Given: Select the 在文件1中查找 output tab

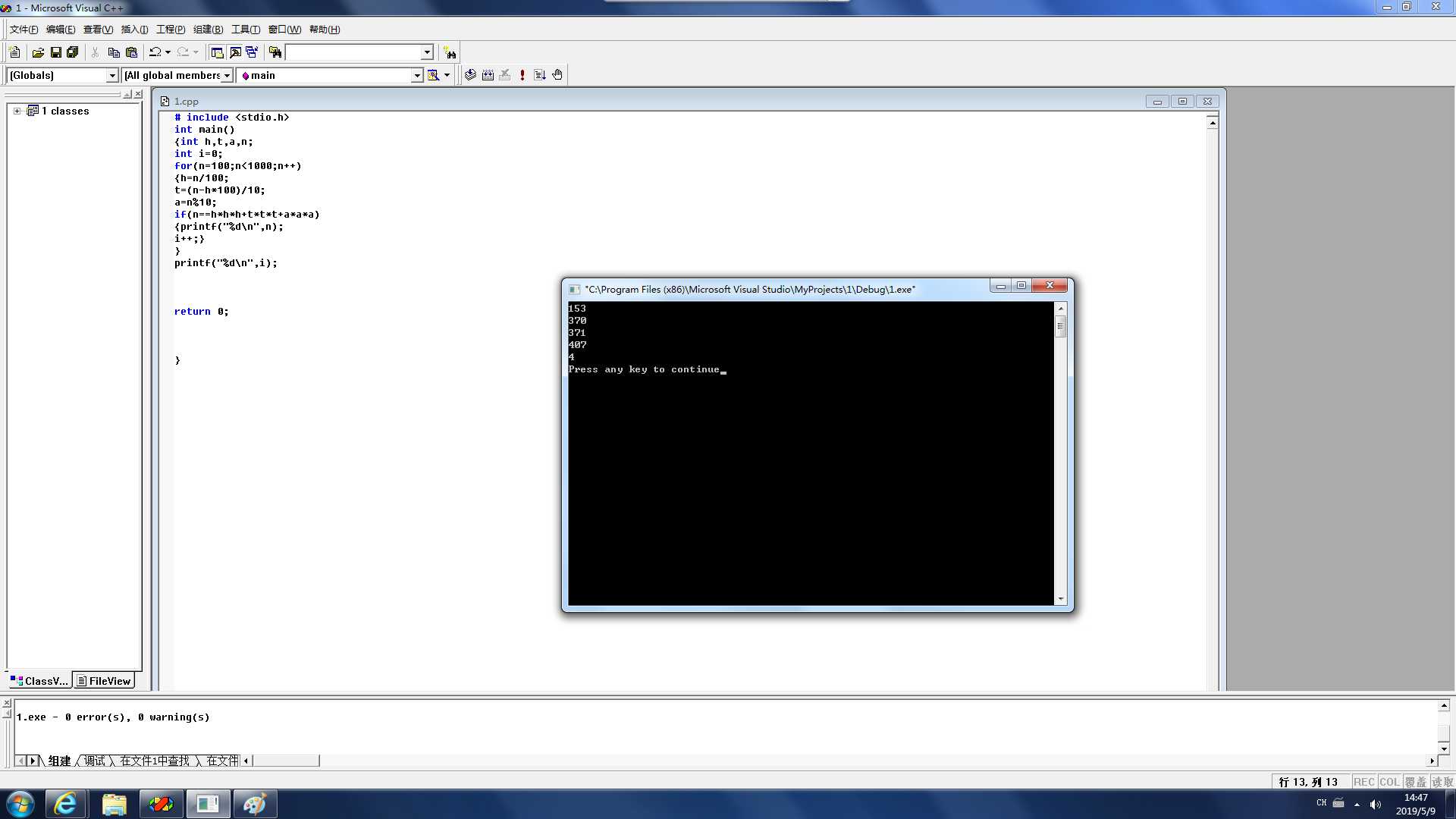Looking at the screenshot, I should coord(155,761).
